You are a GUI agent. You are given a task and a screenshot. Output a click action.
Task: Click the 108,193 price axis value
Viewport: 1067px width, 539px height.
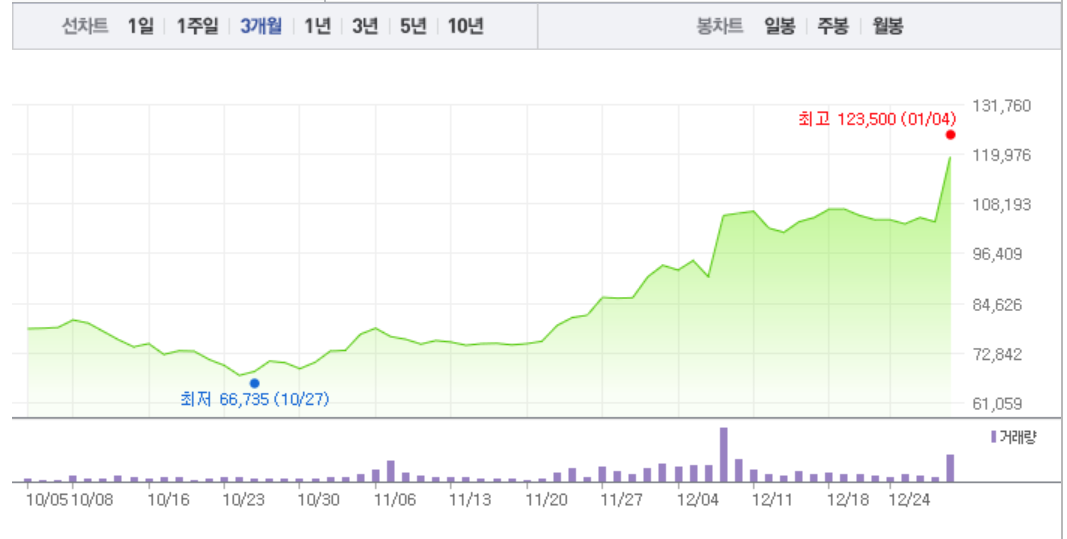point(1002,205)
